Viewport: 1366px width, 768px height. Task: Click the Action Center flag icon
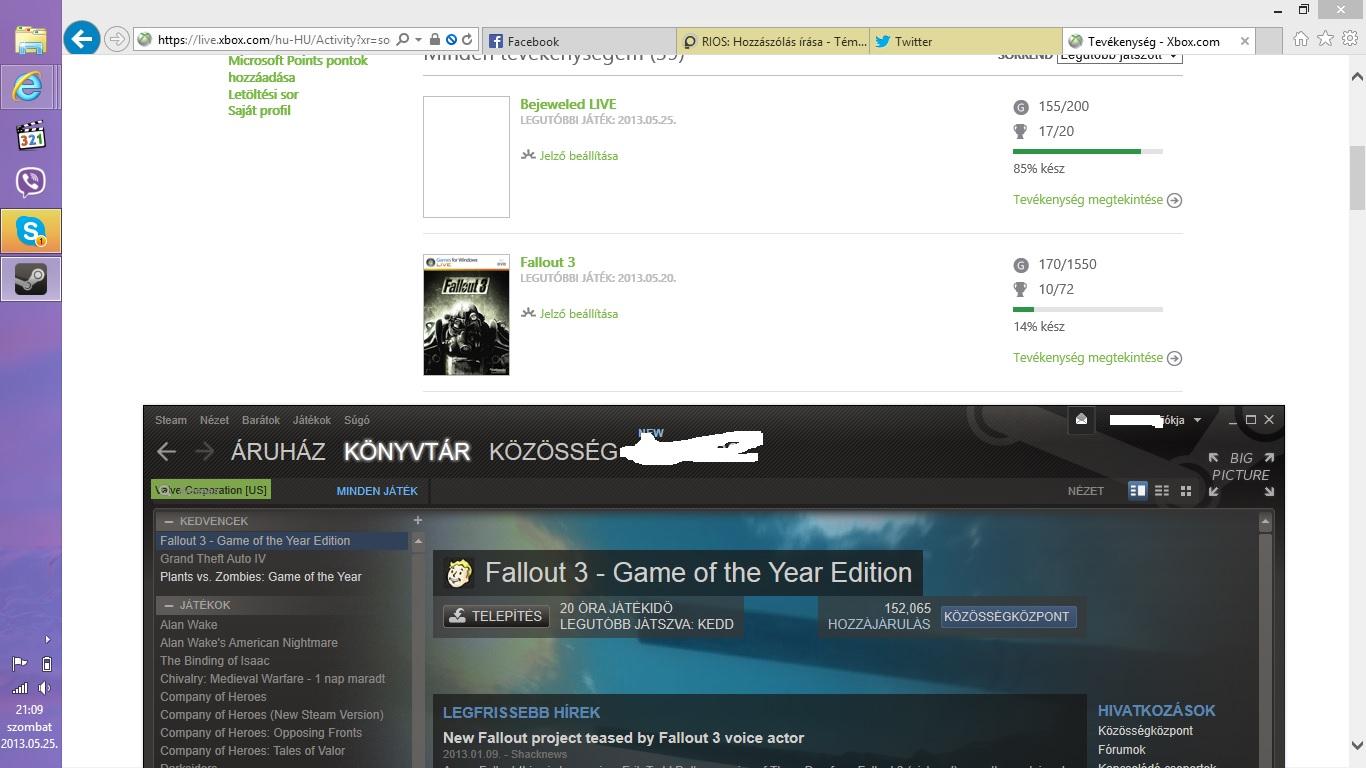coord(20,663)
